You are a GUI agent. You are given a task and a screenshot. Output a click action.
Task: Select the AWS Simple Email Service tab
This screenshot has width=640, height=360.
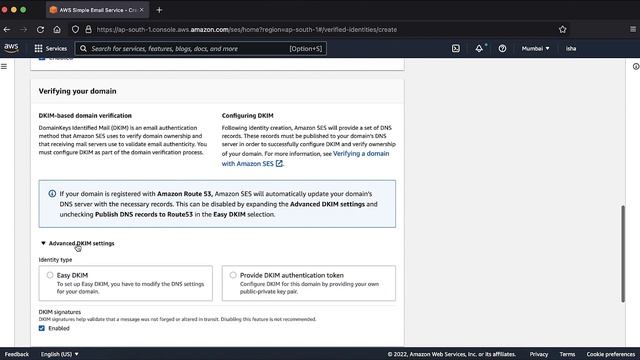tap(97, 10)
